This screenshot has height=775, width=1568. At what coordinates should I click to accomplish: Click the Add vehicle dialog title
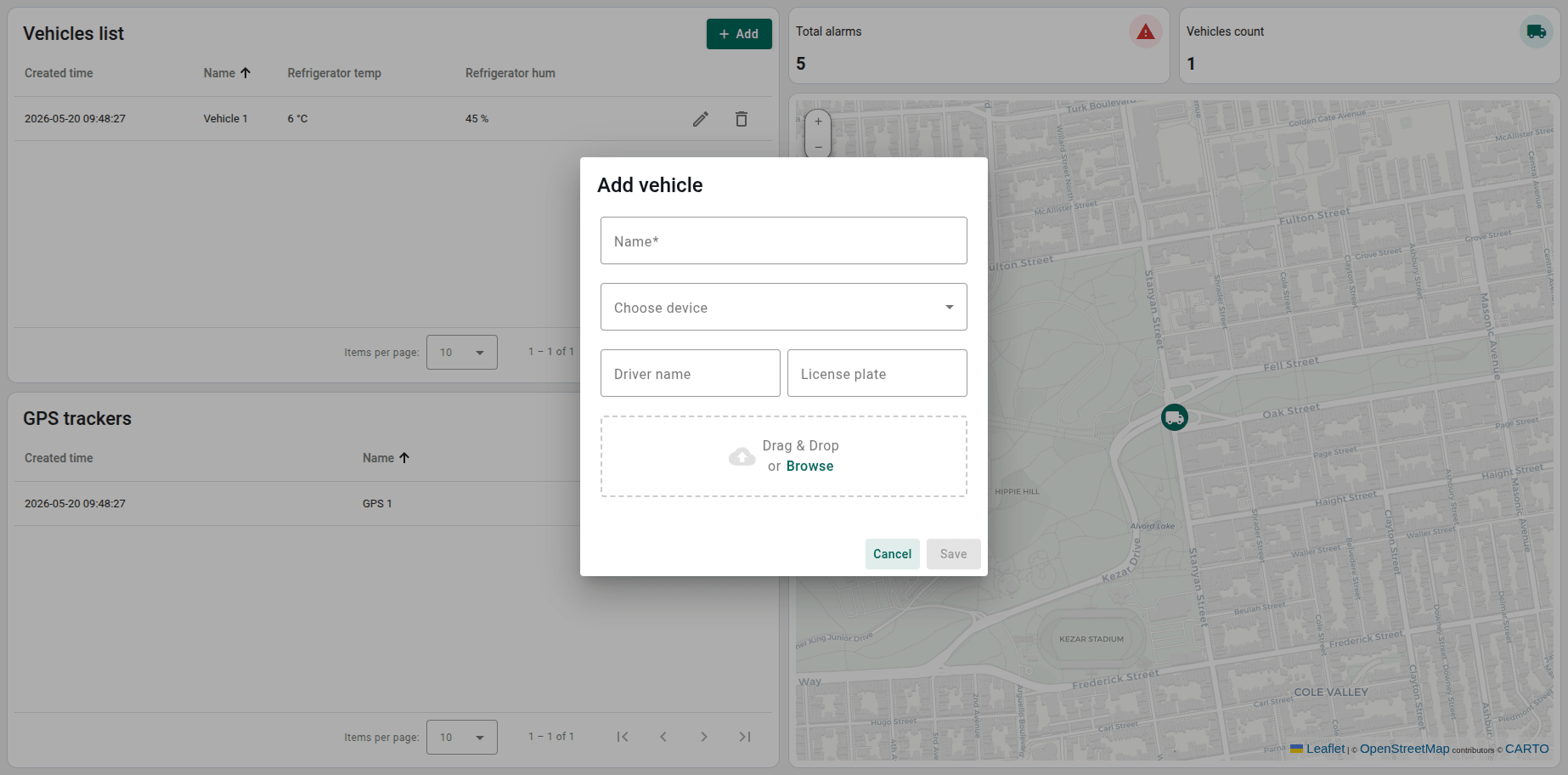(x=650, y=185)
